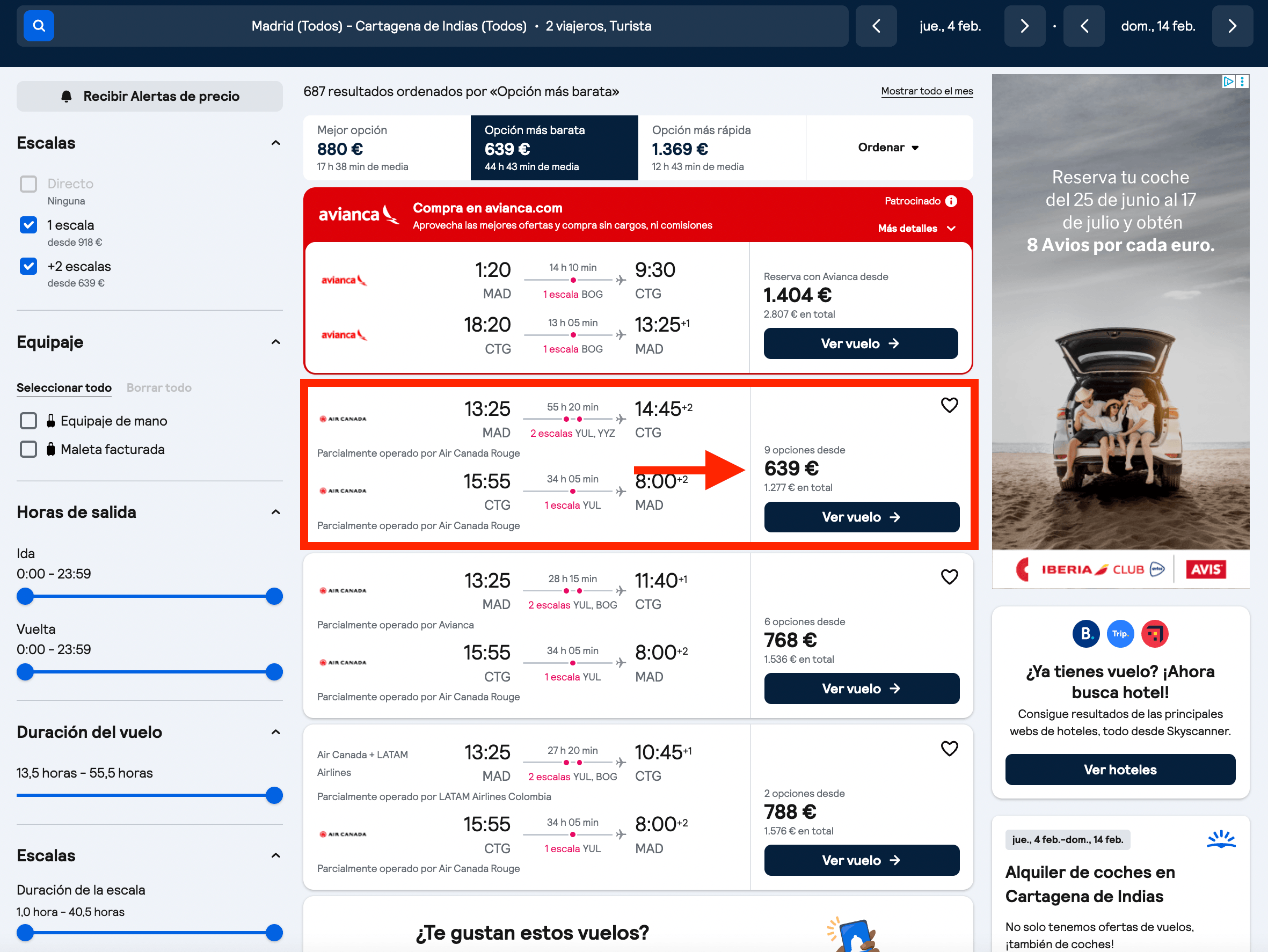Click the AVIS logo in ad
Image resolution: width=1268 pixels, height=952 pixels.
tap(1206, 570)
